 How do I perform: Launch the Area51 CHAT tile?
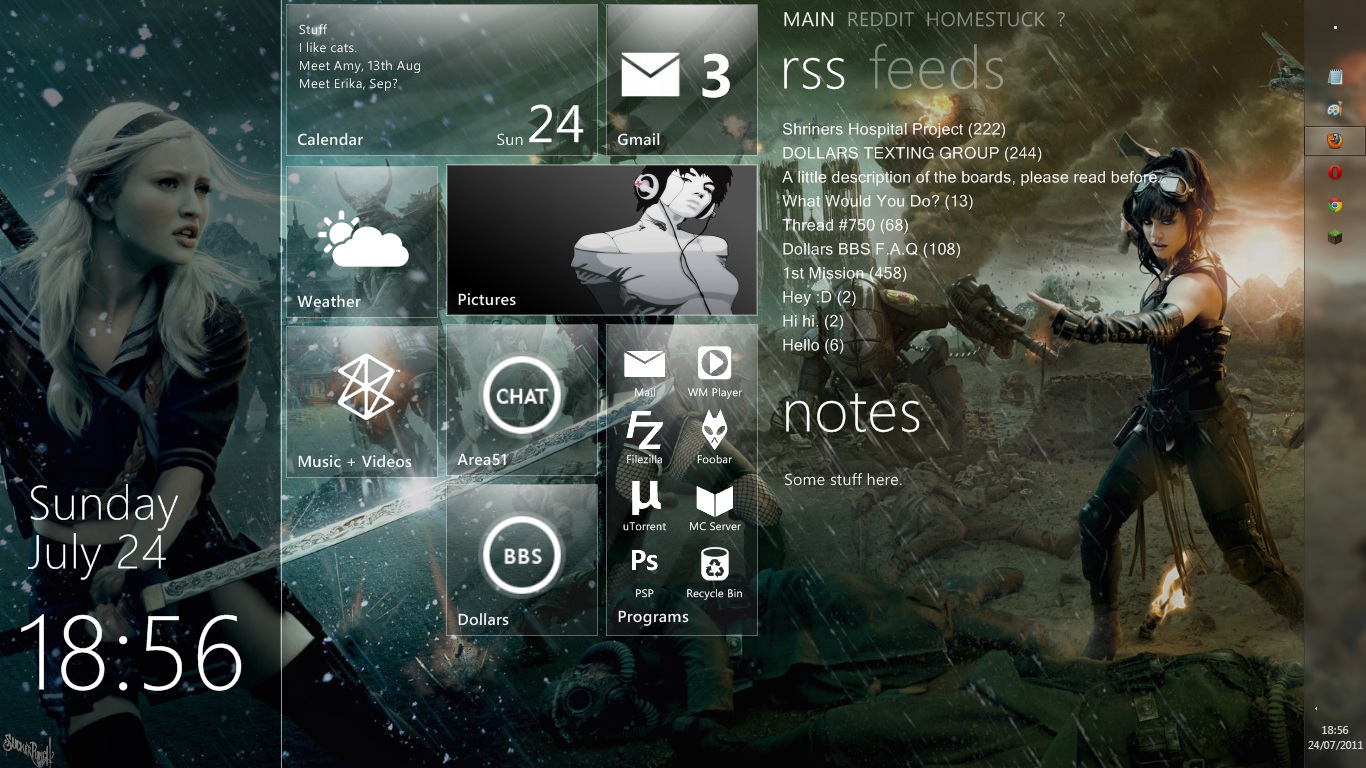(x=522, y=400)
